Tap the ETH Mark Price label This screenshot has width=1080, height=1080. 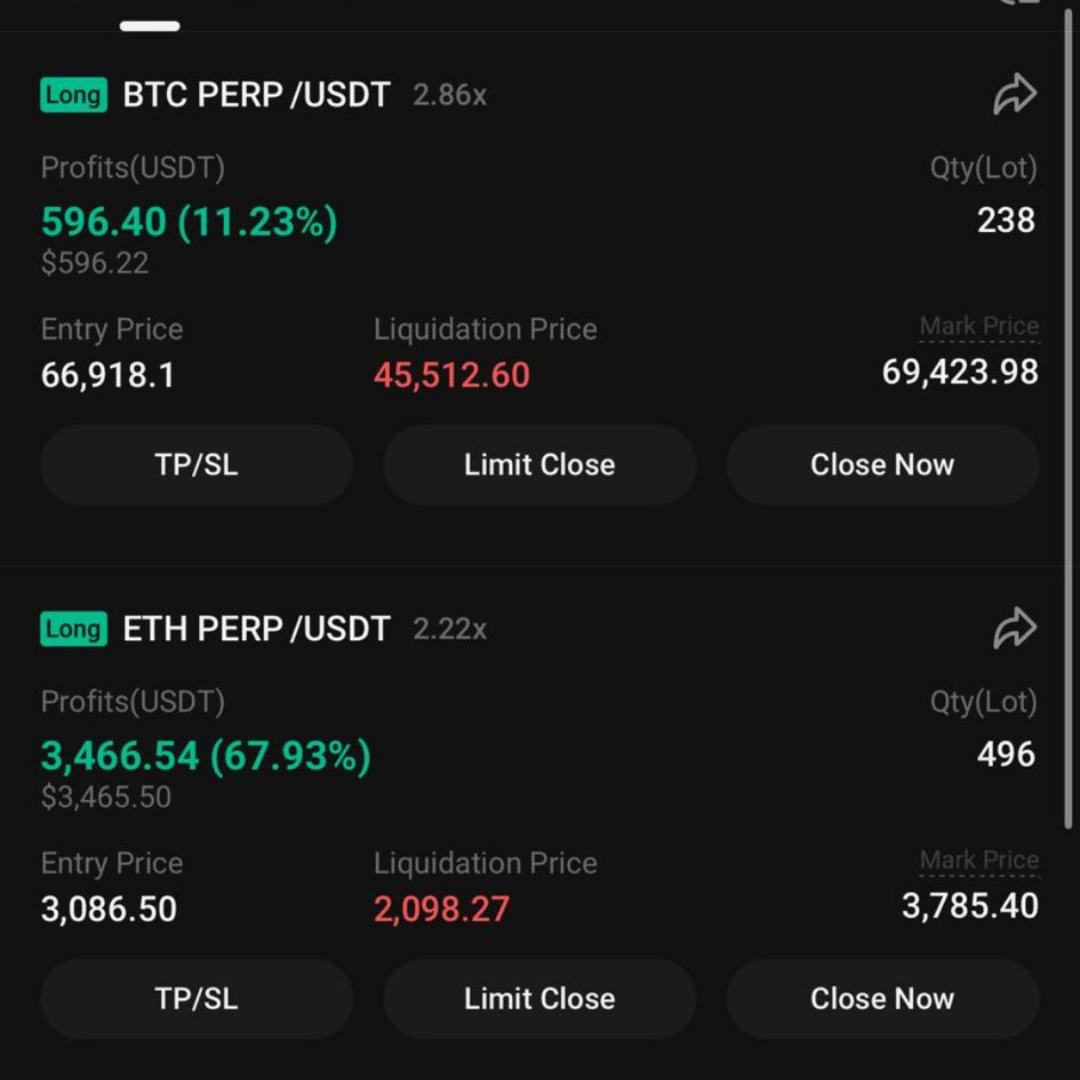(979, 861)
